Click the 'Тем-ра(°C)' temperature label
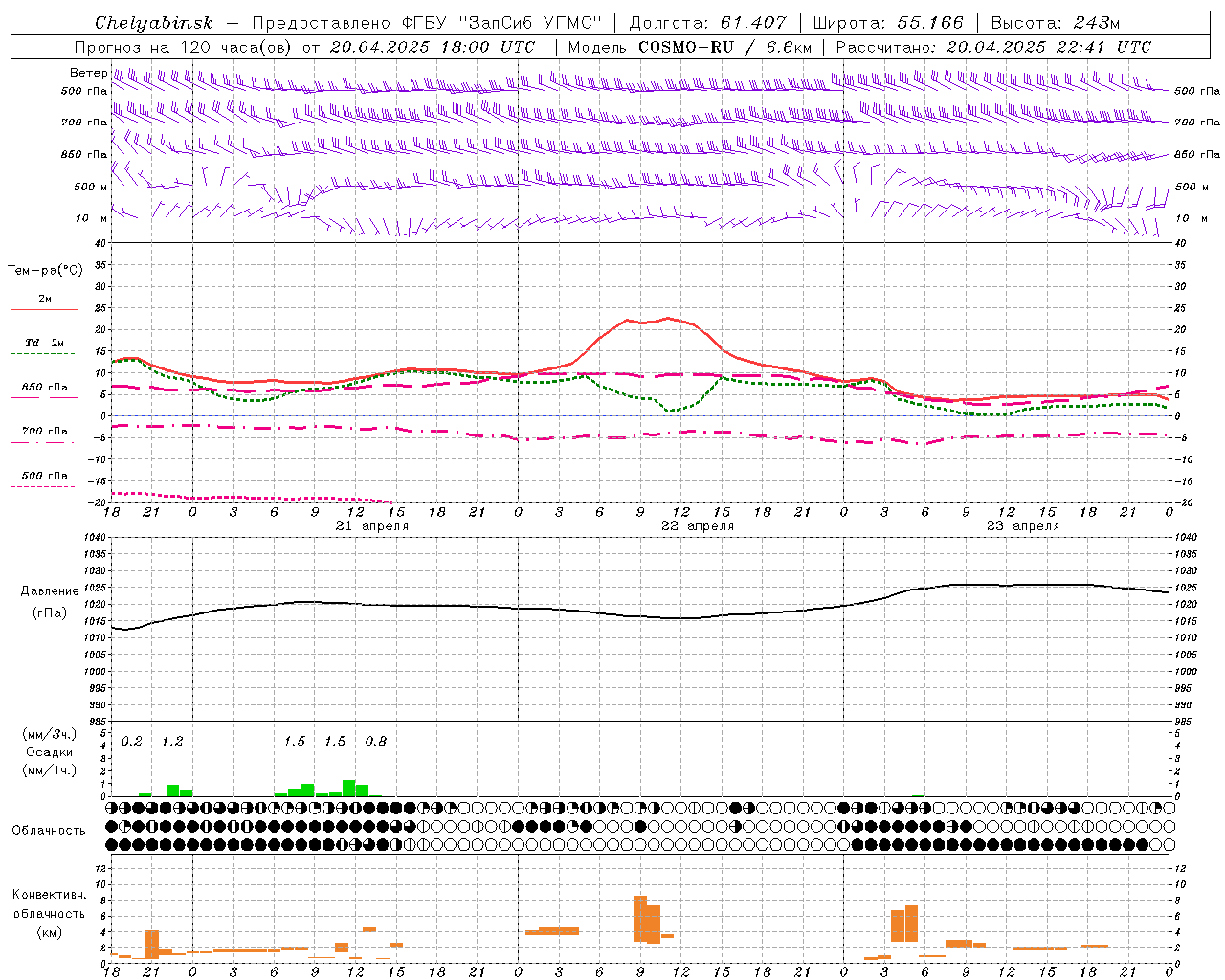This screenshot has width=1225, height=980. pos(45,271)
